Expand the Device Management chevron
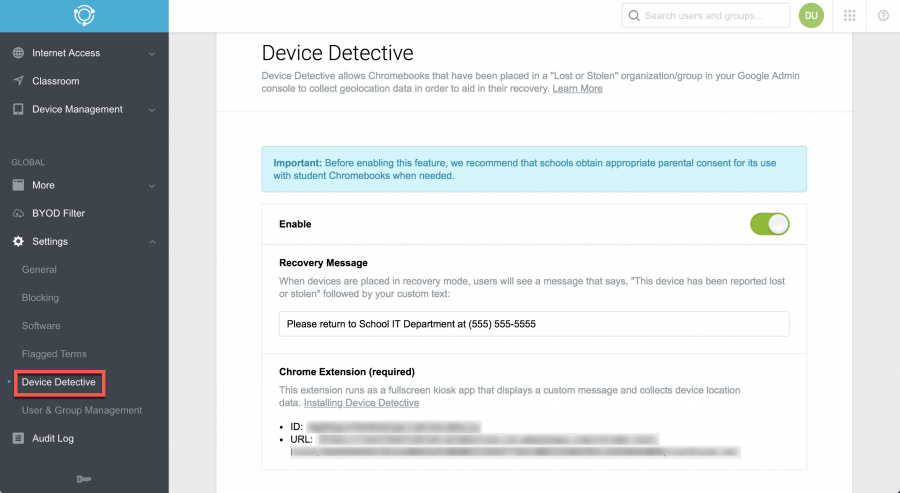Image resolution: width=900 pixels, height=493 pixels. click(x=152, y=110)
